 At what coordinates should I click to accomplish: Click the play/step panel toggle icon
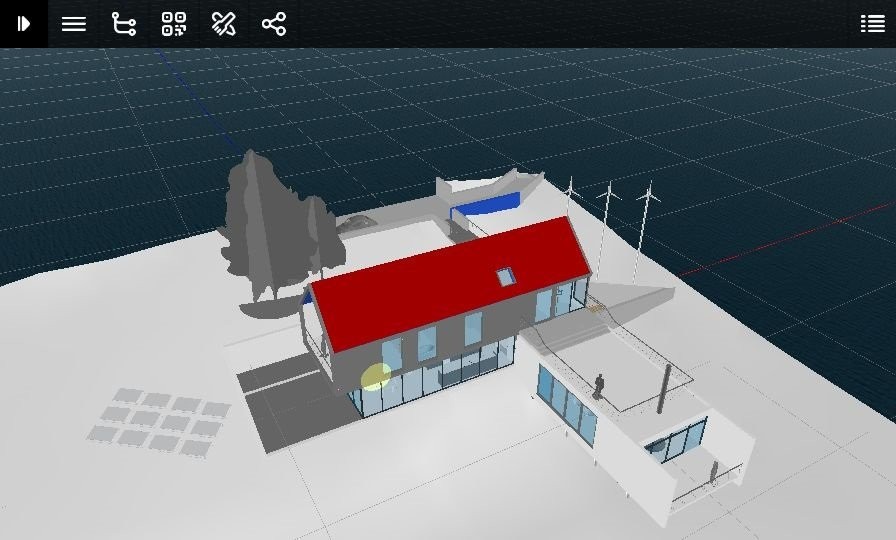pos(23,24)
